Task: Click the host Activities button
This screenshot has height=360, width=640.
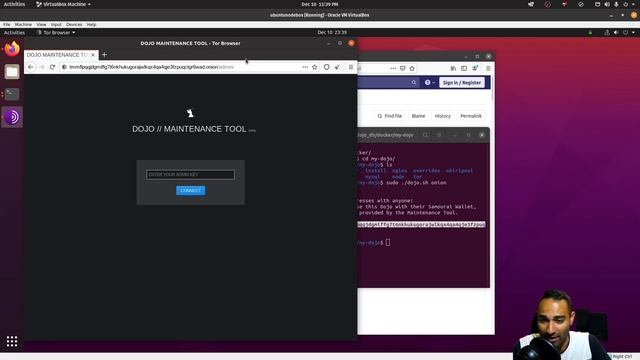Action: tap(14, 4)
